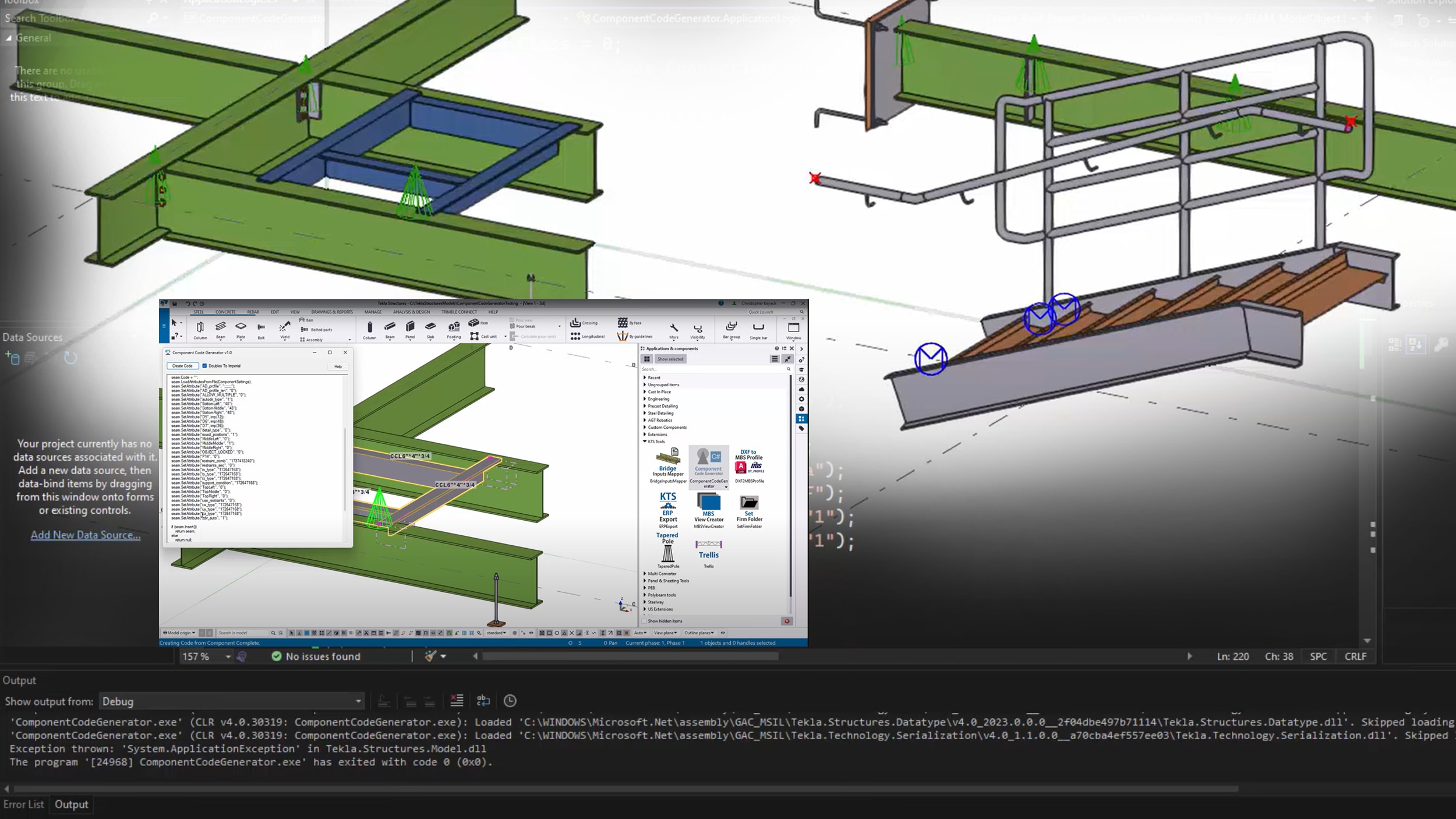1456x819 pixels.
Task: Open the MBS View Creator tool
Action: tap(708, 510)
